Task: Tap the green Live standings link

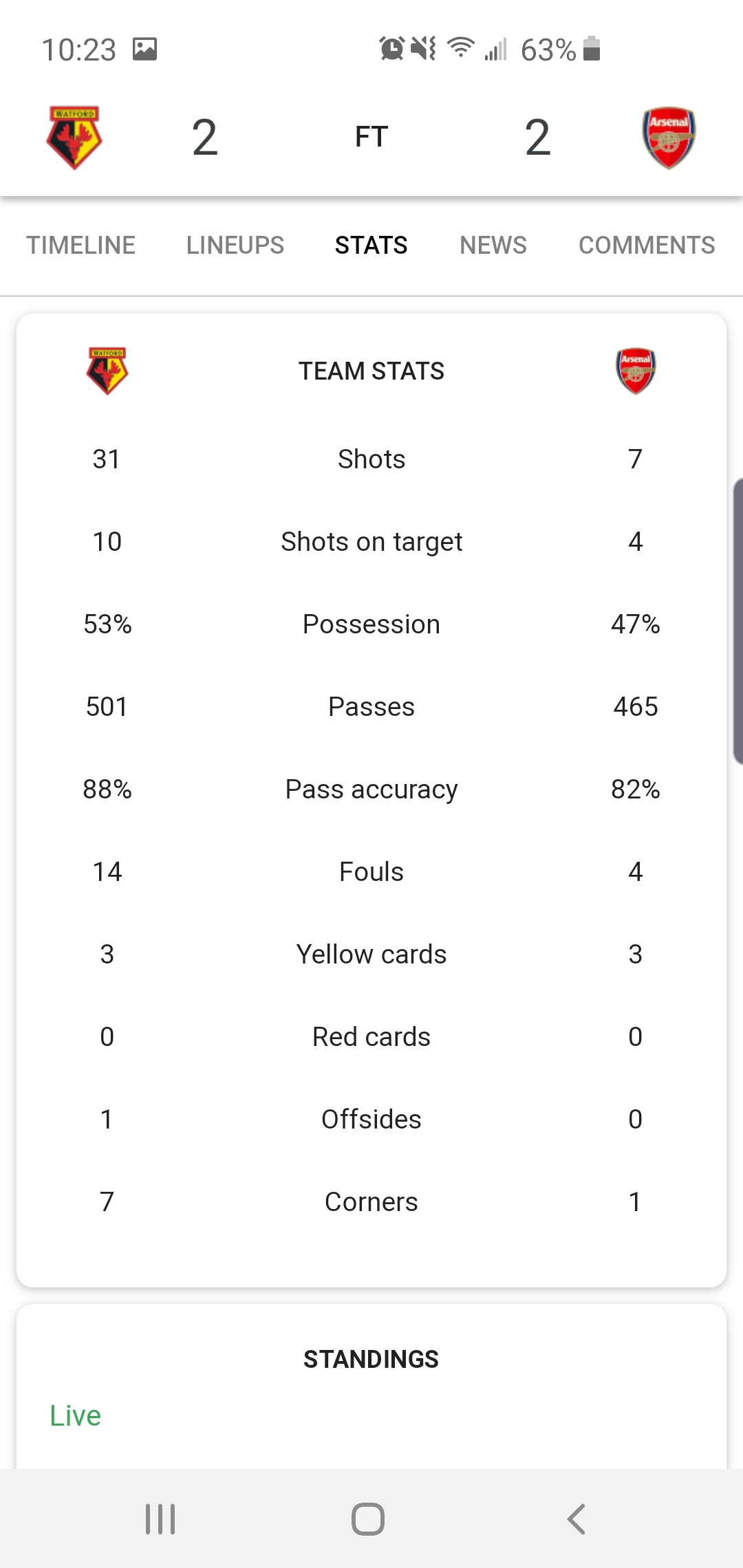Action: click(x=76, y=1415)
